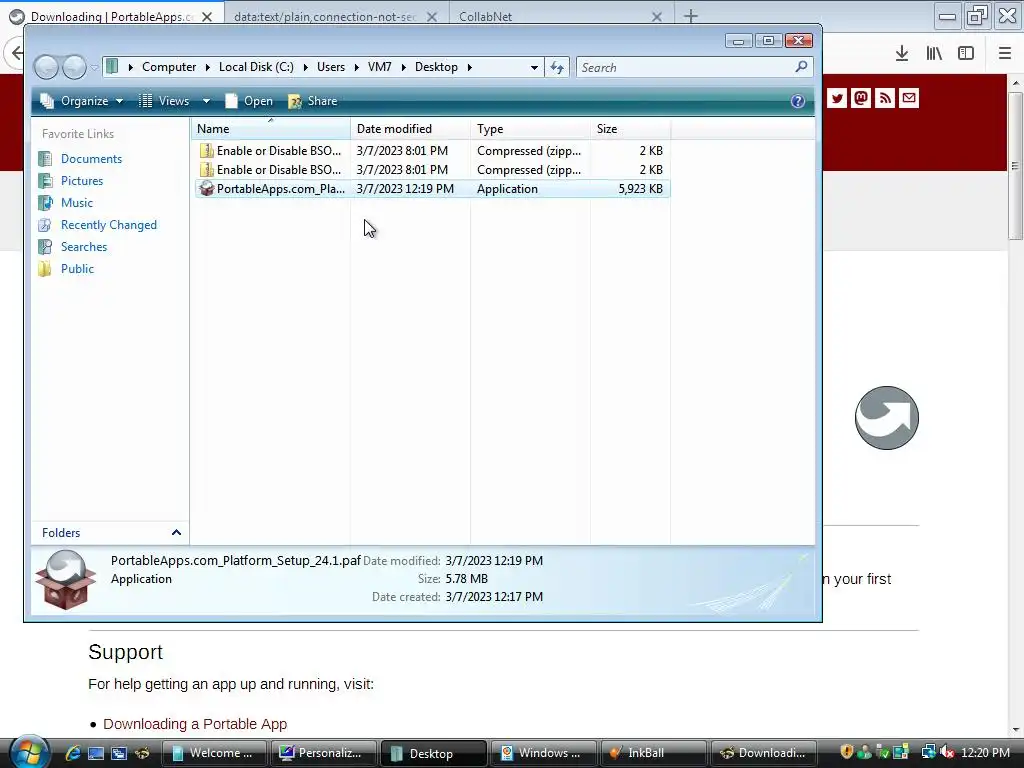This screenshot has height=768, width=1024.
Task: Open Recently Changed favorite link
Action: [x=108, y=225]
